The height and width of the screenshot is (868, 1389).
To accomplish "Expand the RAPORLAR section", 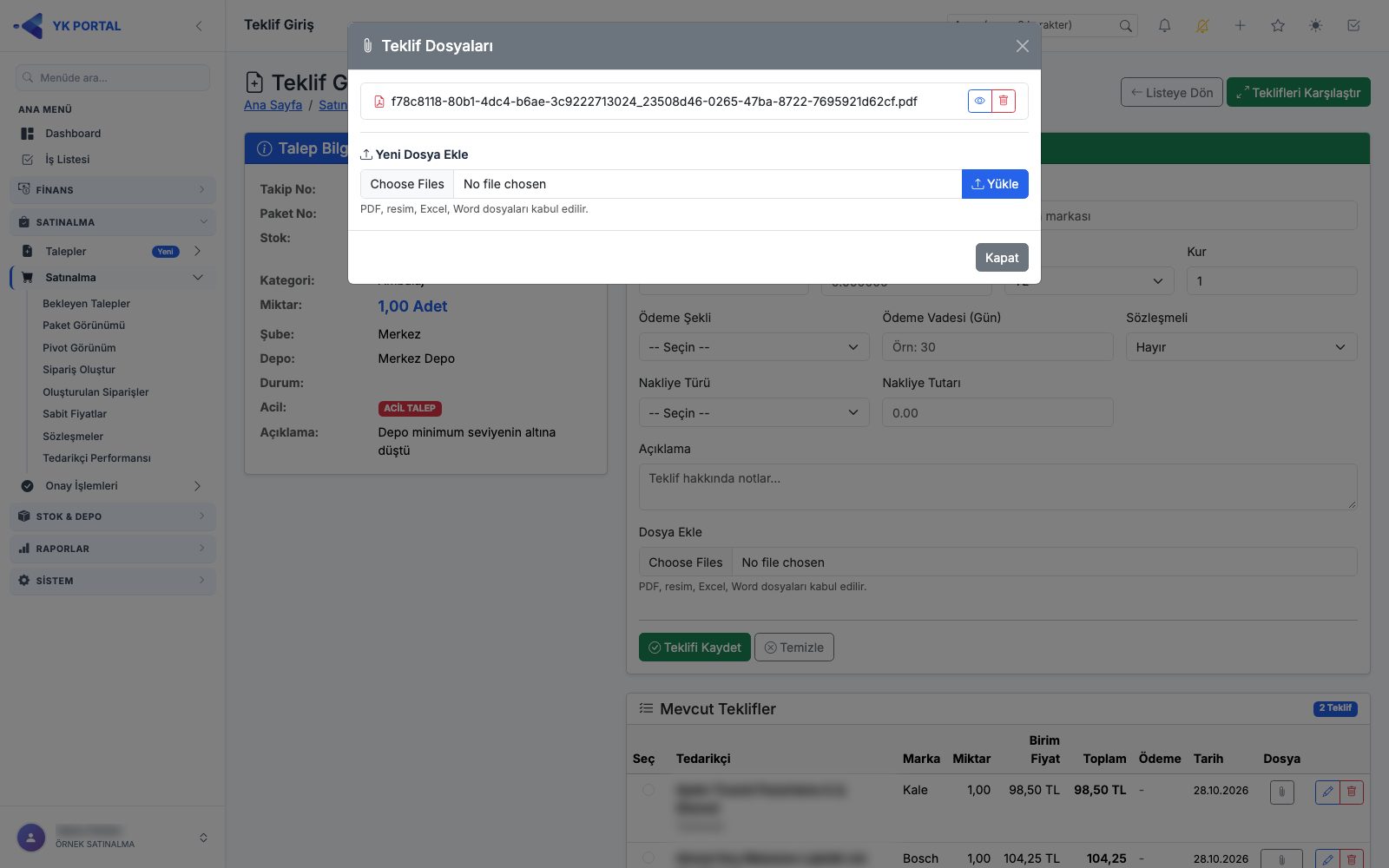I will [113, 549].
